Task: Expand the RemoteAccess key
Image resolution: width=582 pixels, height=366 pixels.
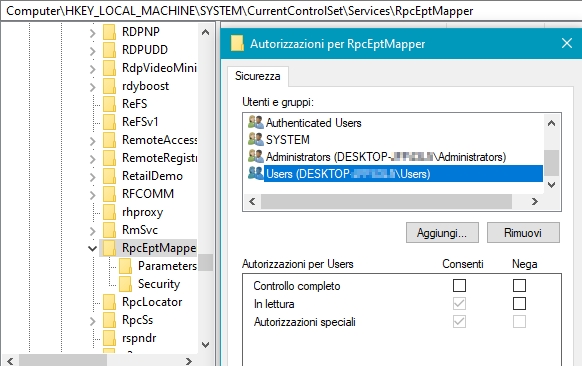Action: [x=92, y=141]
